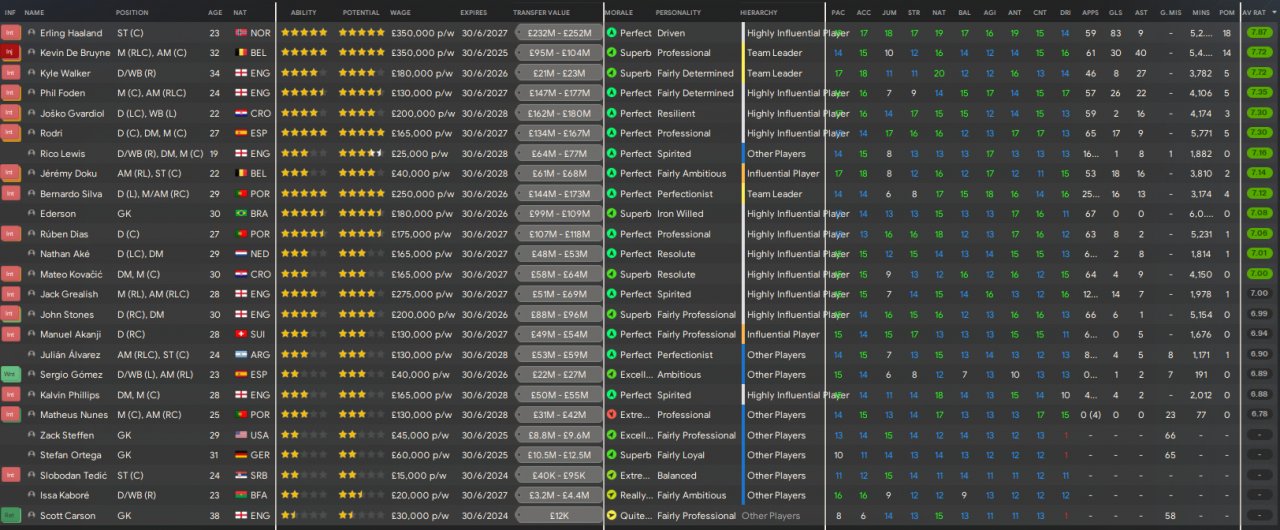Click the person icon next to Zack Steffen

click(32, 435)
